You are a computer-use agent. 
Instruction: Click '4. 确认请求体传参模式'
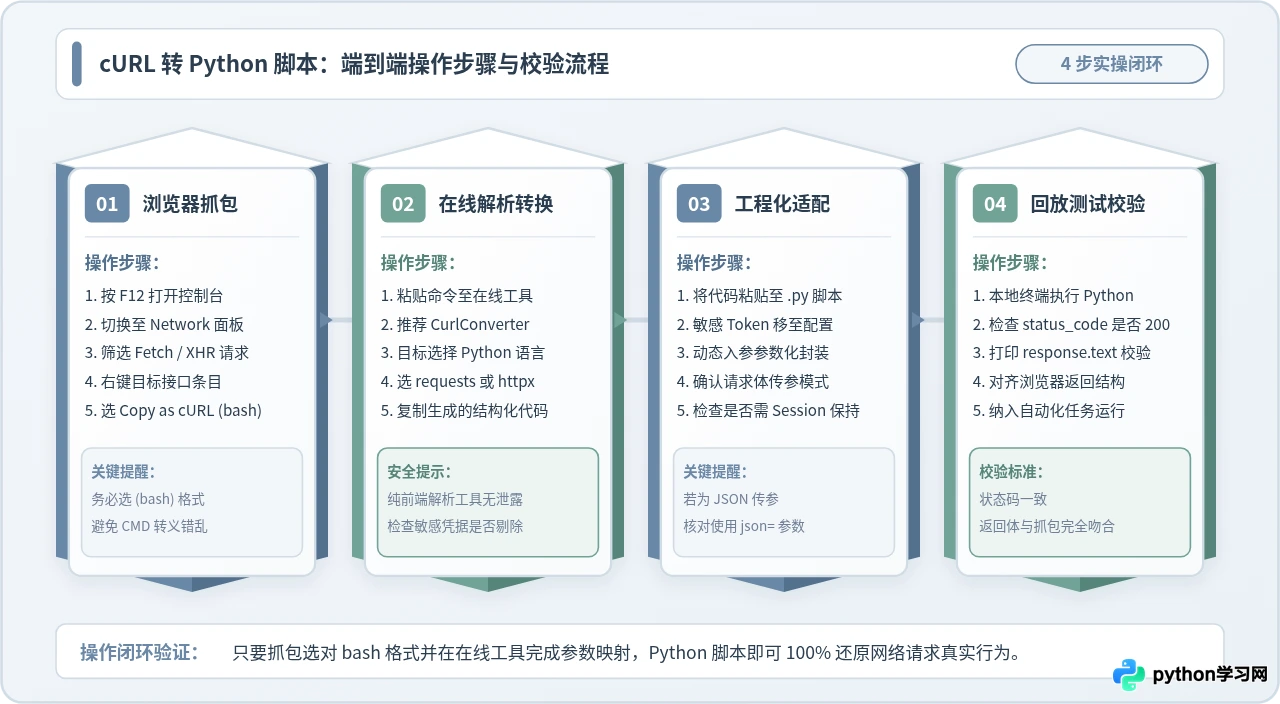pos(753,382)
